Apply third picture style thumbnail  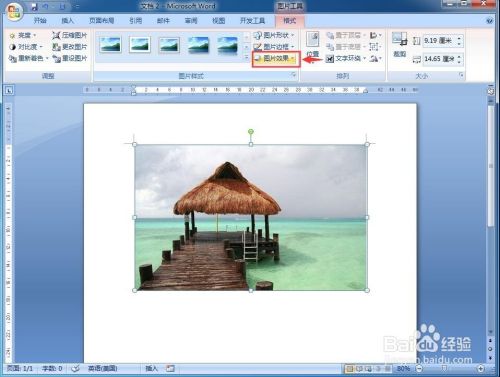click(x=169, y=45)
